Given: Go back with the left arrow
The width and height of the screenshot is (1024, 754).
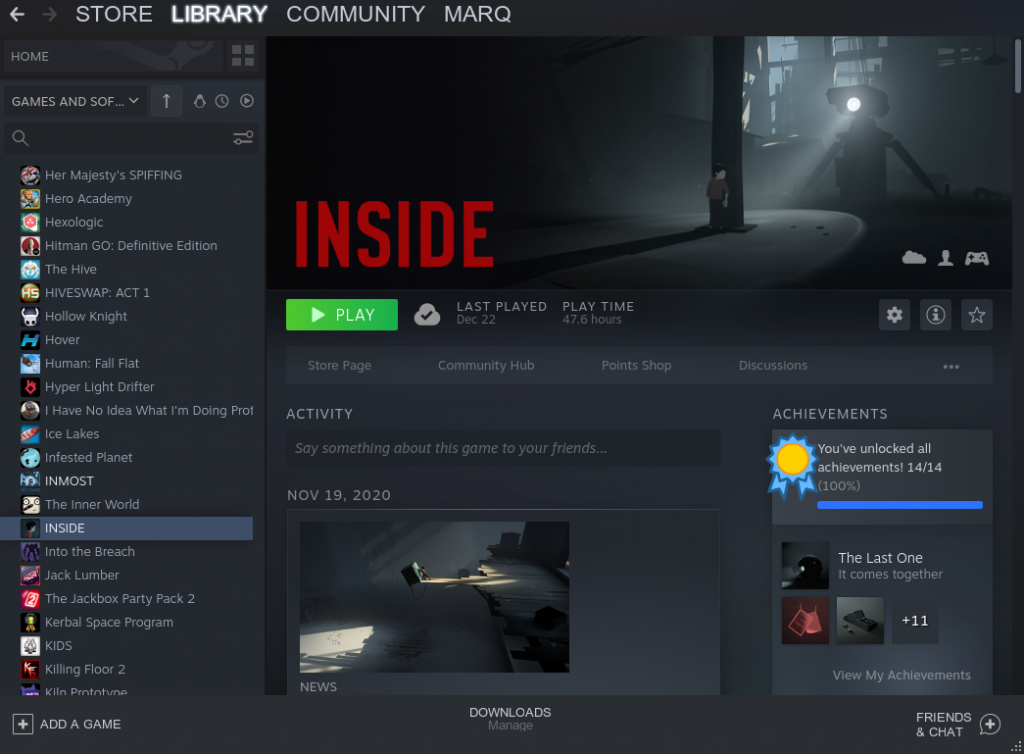Looking at the screenshot, I should coord(17,14).
